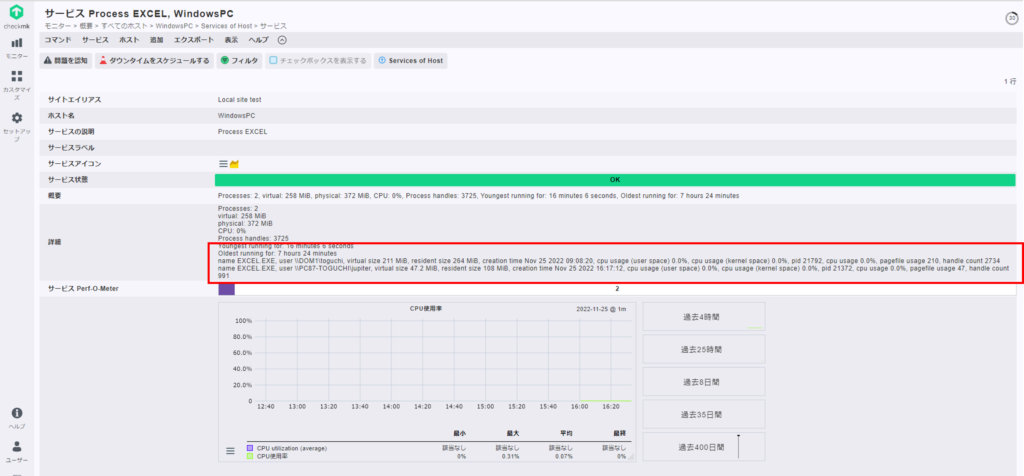Click the purple Perf-O-Meter bar
The height and width of the screenshot is (476, 1024).
pyautogui.click(x=227, y=289)
